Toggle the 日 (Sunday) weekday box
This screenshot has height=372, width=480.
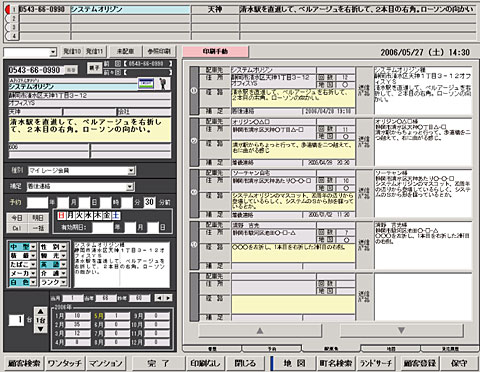coord(61,215)
